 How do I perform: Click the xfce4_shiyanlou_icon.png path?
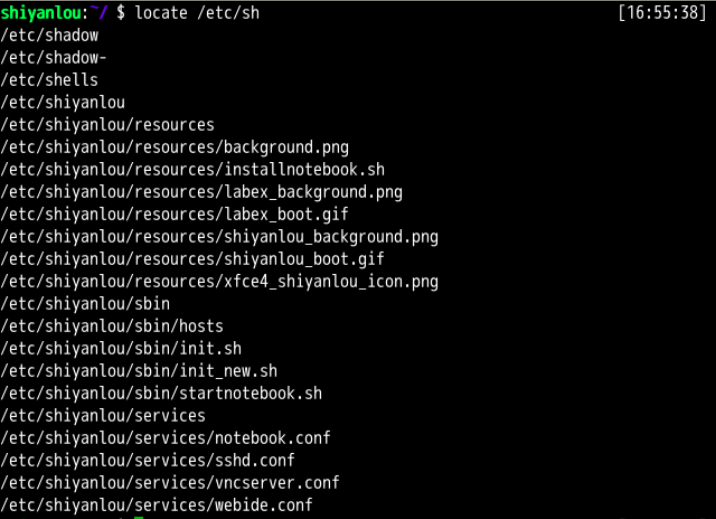tap(220, 281)
